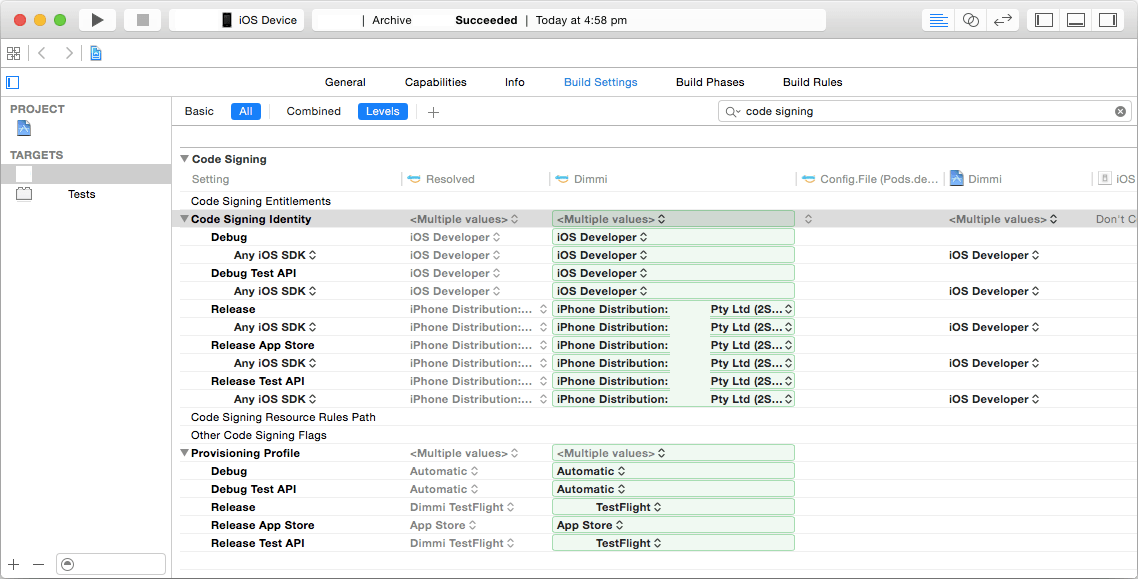The height and width of the screenshot is (579, 1138).
Task: Open highlighted Release iPhone Distribution identity dropdown
Action: point(673,309)
